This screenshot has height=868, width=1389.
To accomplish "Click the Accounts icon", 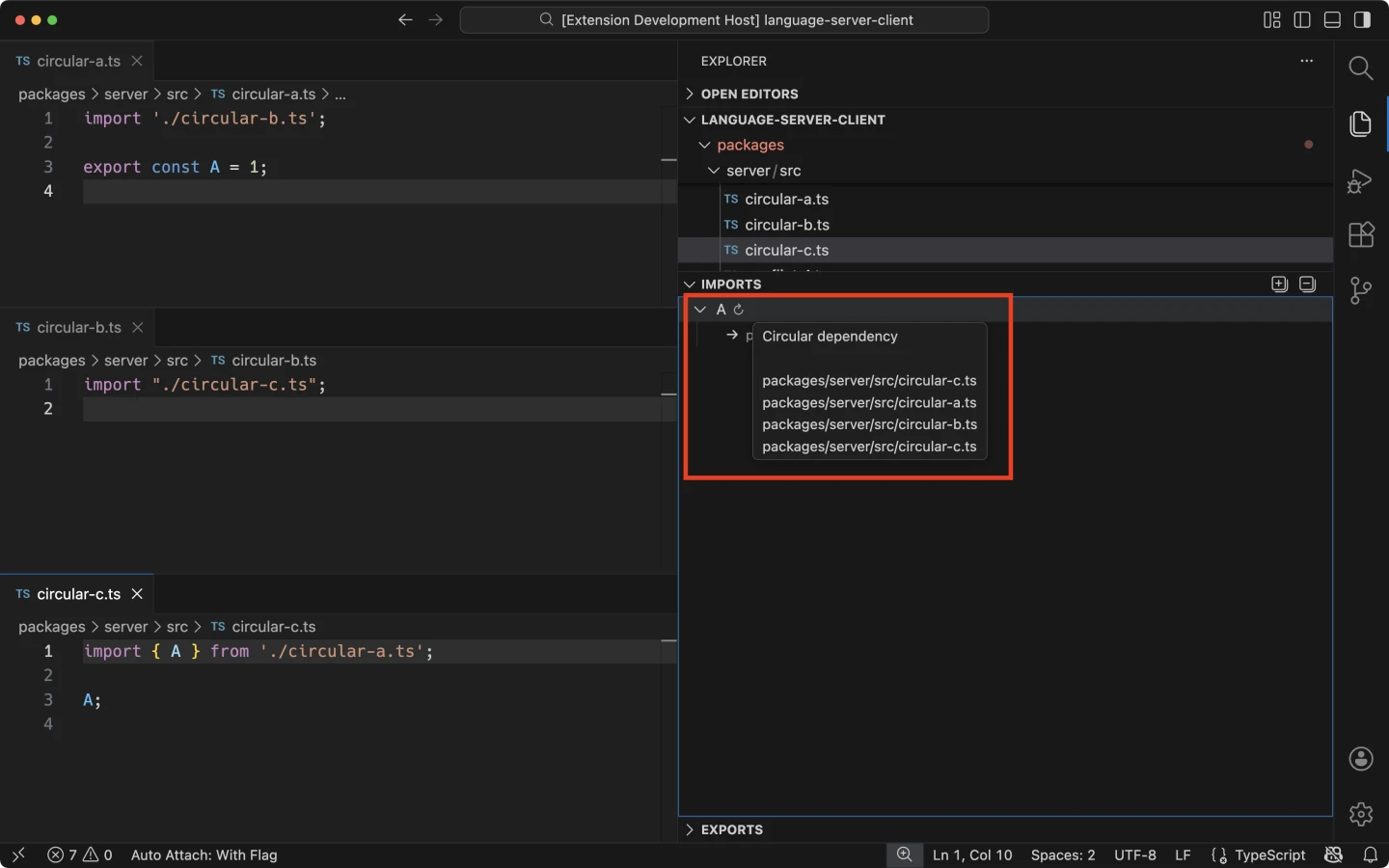I will click(x=1360, y=759).
